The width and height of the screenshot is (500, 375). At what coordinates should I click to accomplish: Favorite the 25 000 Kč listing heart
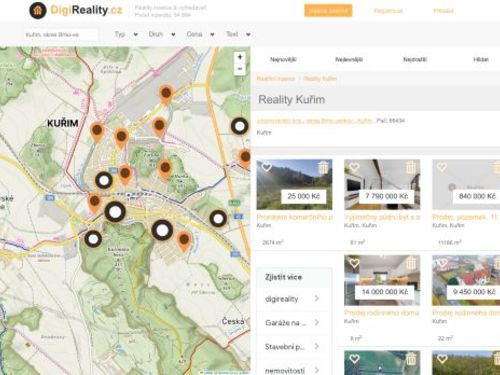coord(266,167)
